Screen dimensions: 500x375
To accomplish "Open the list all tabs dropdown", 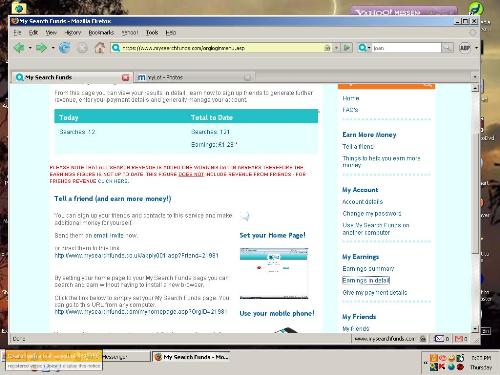I will pos(475,77).
